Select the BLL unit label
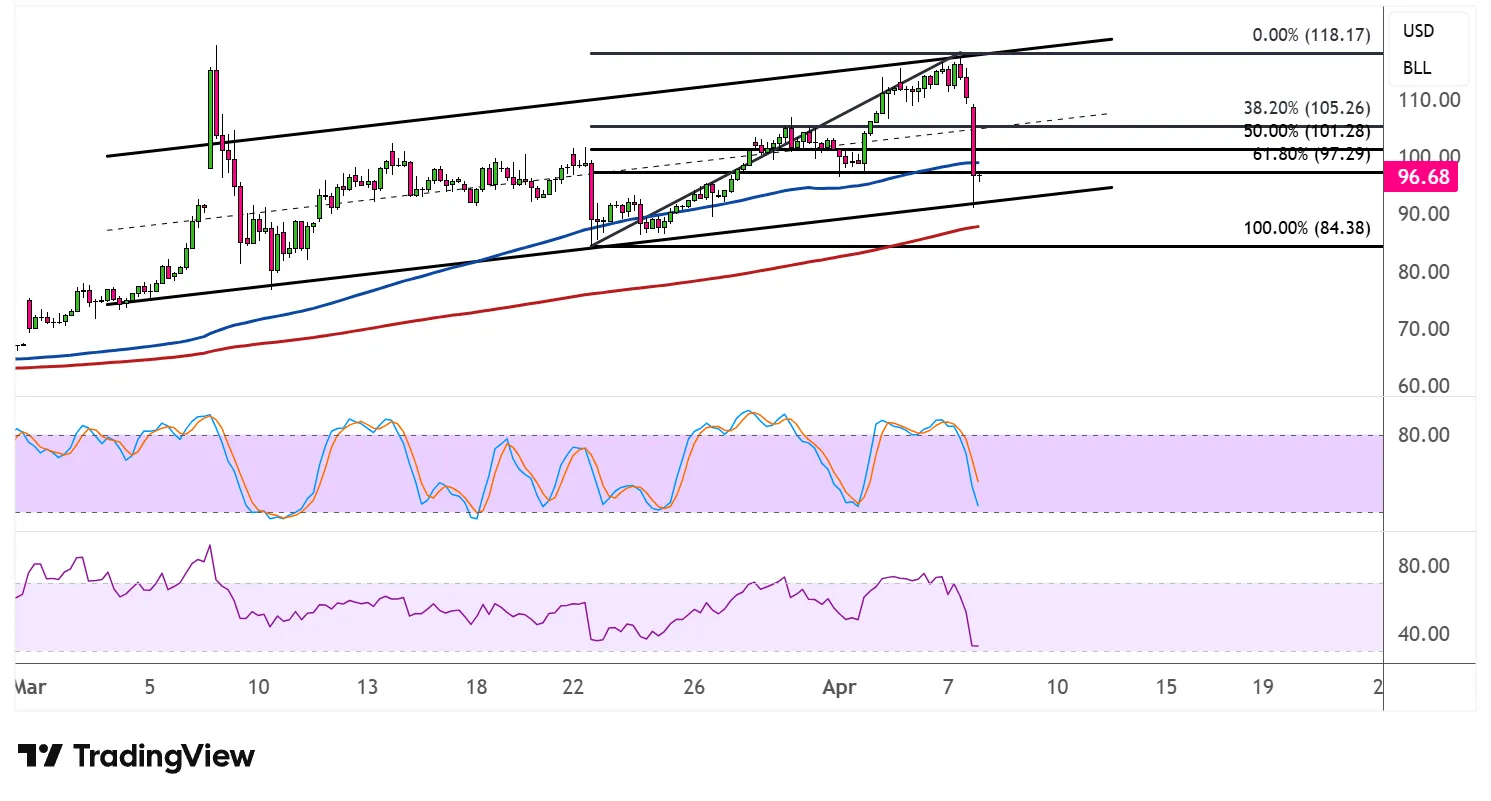 tap(1416, 68)
